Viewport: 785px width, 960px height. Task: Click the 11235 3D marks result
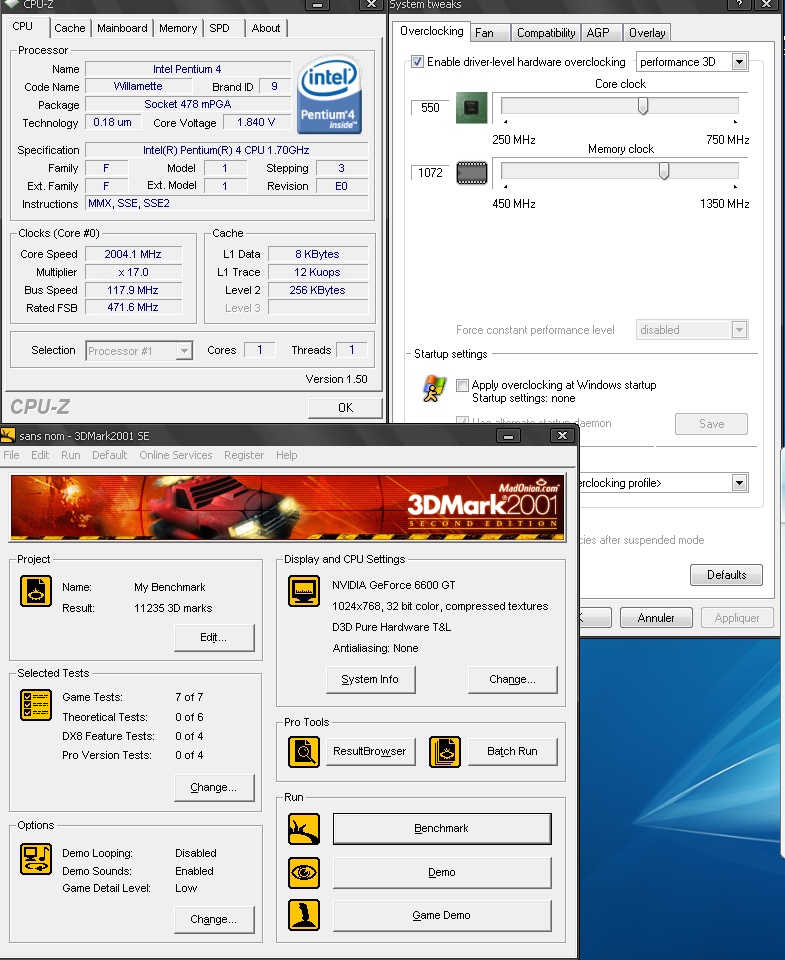coord(173,608)
